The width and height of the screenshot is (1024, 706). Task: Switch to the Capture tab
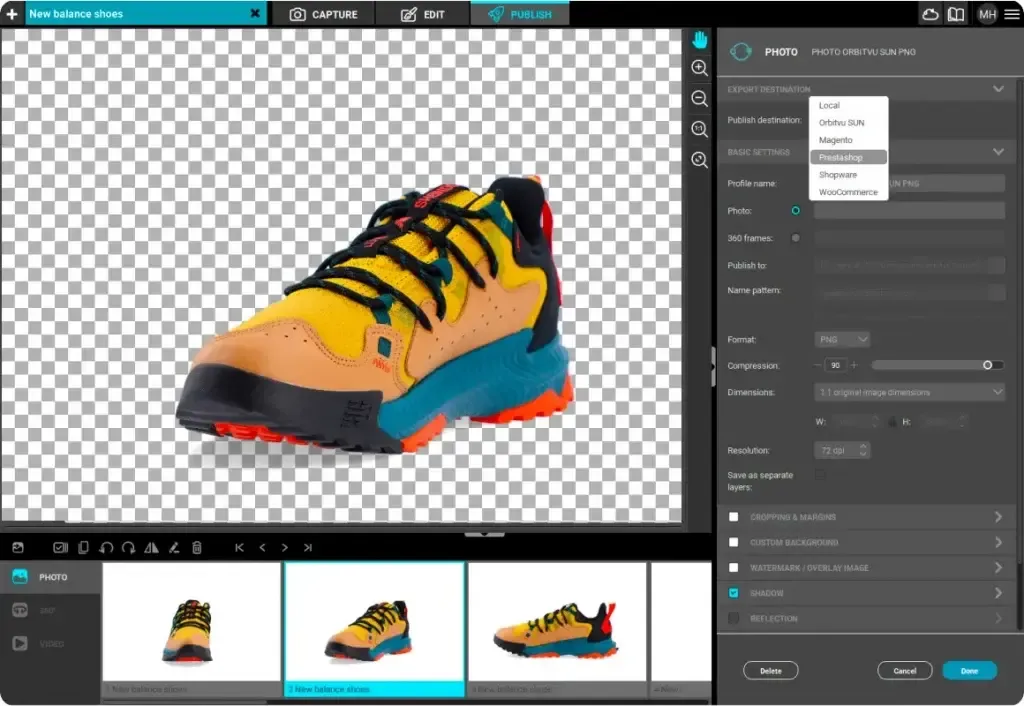(323, 14)
